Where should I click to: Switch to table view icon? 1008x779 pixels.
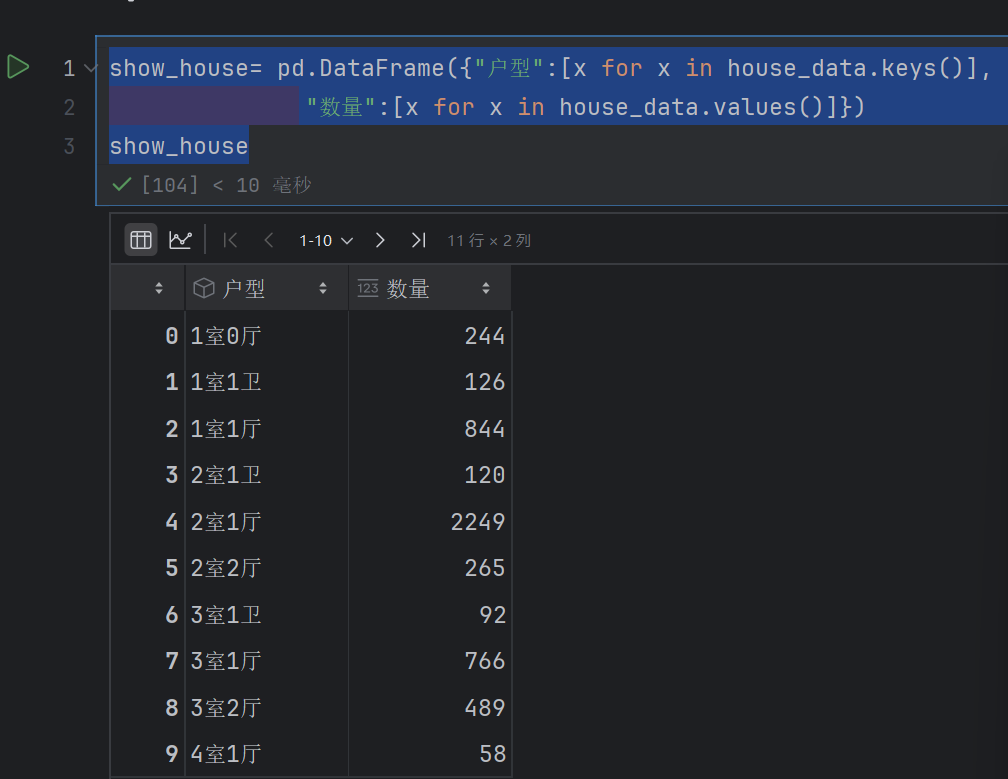tap(141, 240)
